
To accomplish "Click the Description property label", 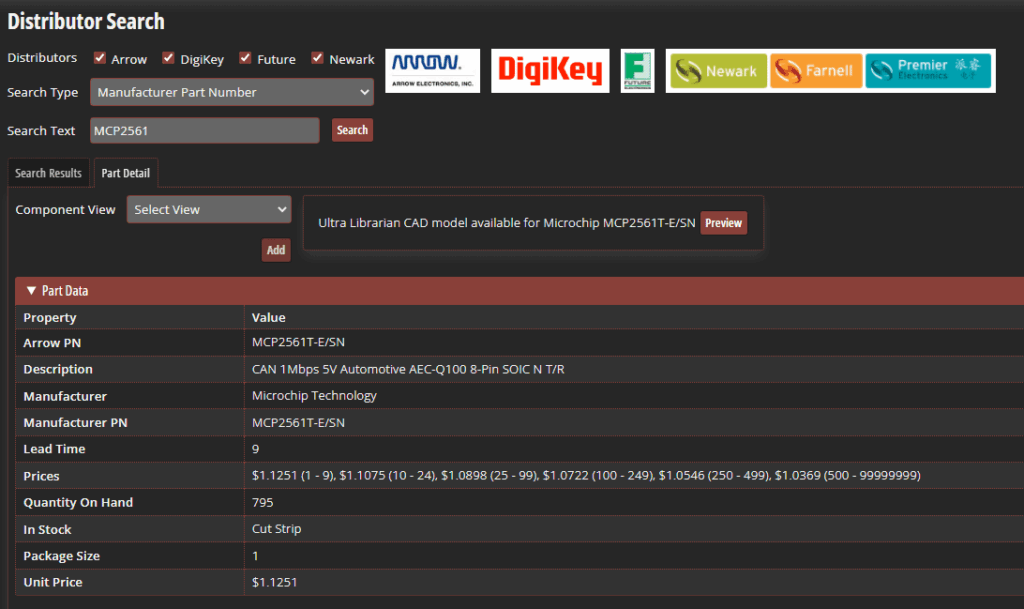I will pyautogui.click(x=58, y=369).
